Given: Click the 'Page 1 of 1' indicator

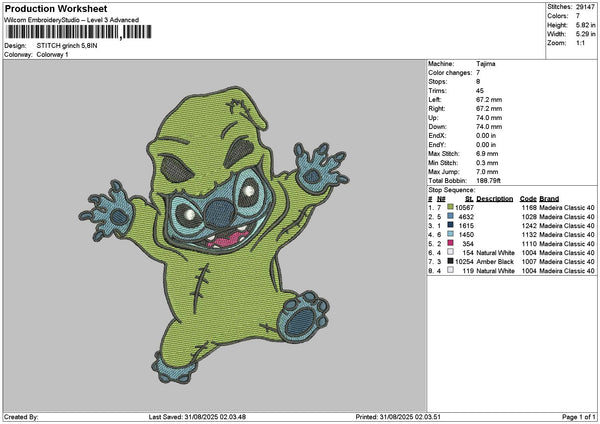Looking at the screenshot, I should coord(579,417).
